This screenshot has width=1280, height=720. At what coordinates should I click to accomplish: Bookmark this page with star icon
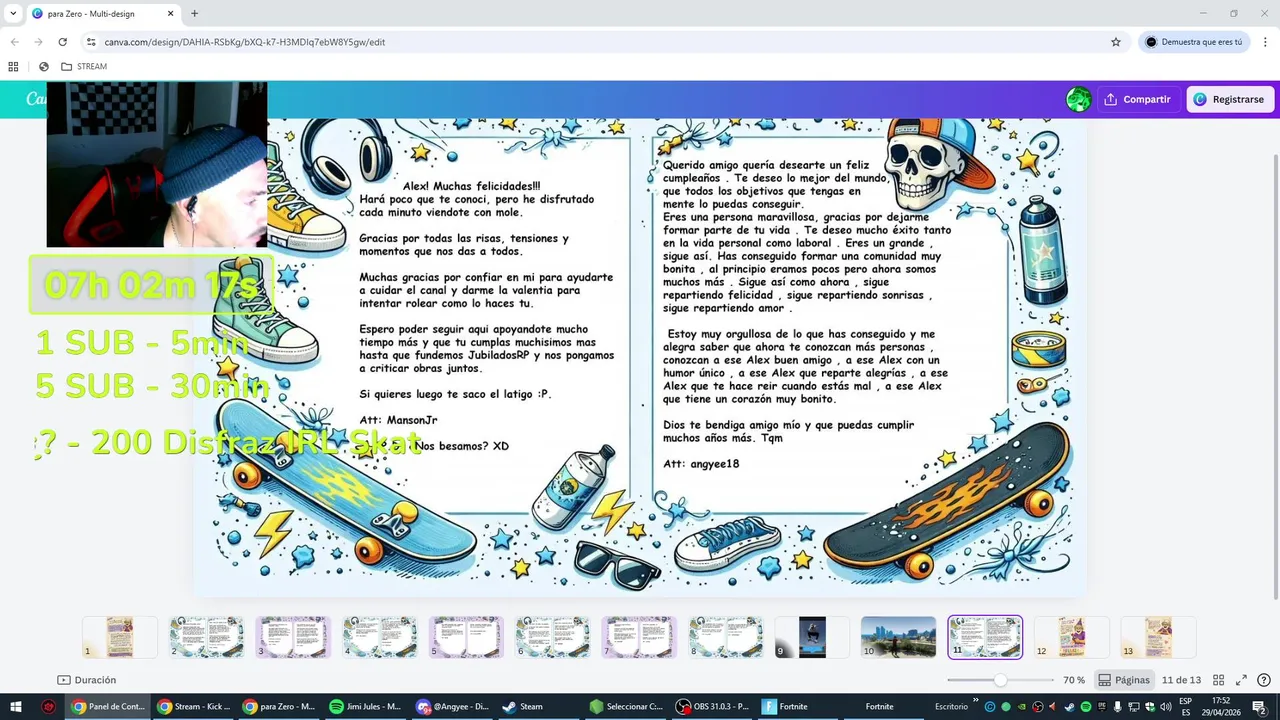click(1116, 42)
